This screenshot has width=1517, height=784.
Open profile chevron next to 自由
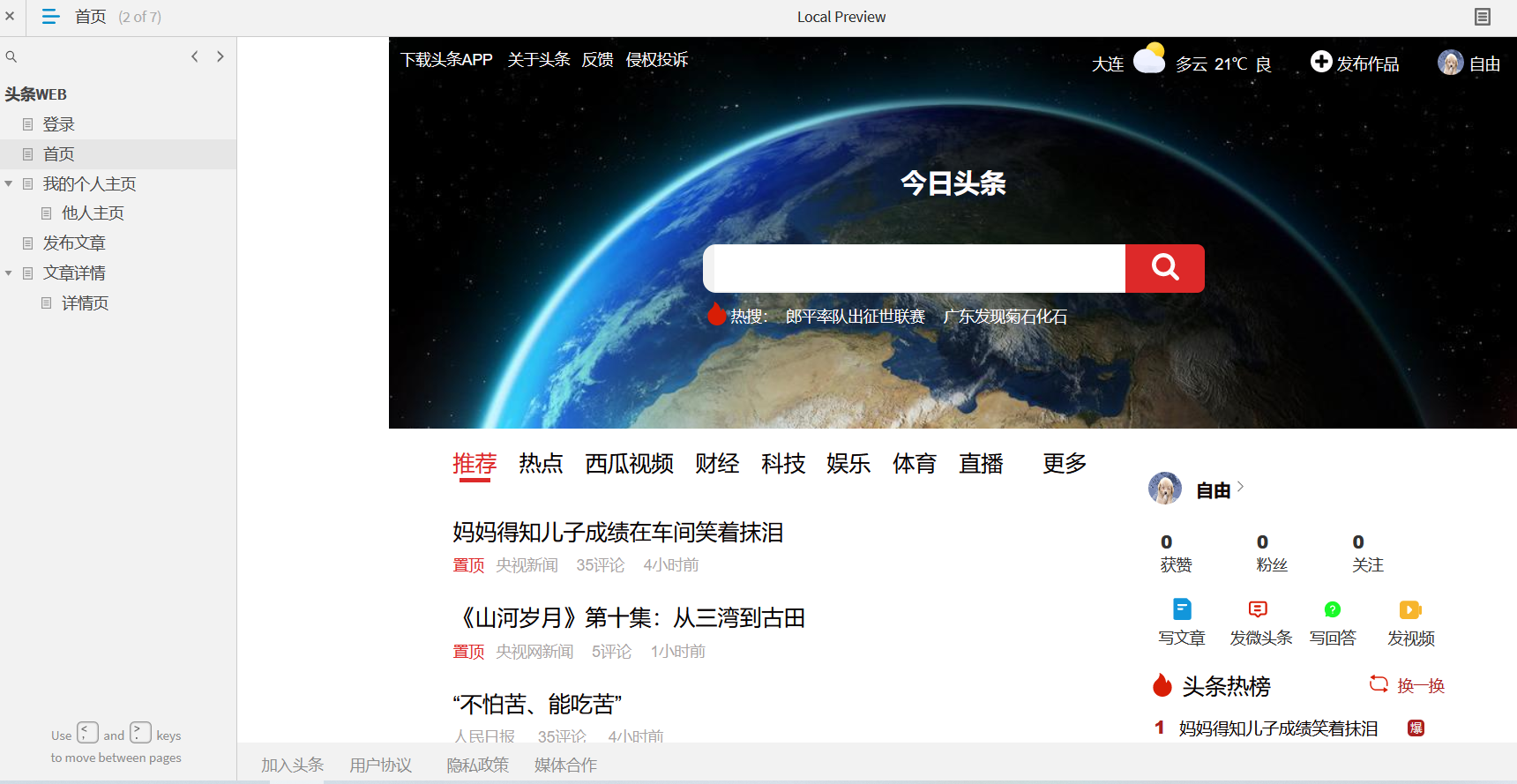pos(1240,486)
